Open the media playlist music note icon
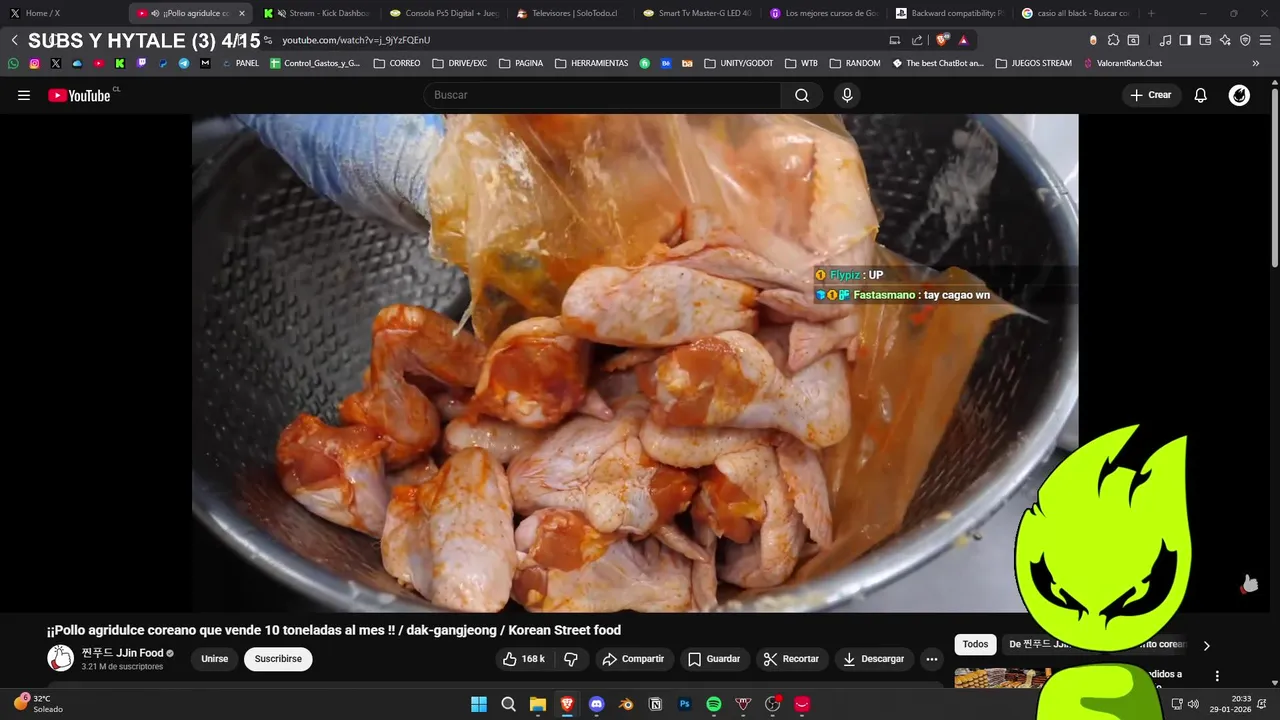This screenshot has height=720, width=1280. pyautogui.click(x=1165, y=40)
